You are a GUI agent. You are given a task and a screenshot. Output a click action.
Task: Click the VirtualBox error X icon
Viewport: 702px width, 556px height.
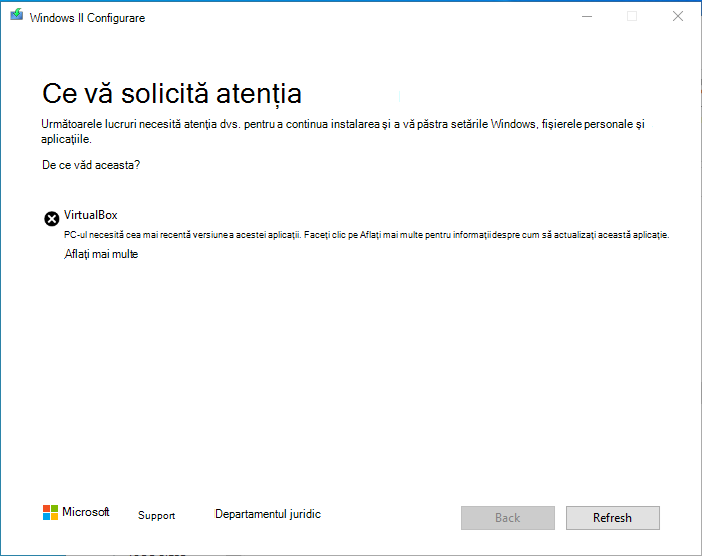(51, 219)
